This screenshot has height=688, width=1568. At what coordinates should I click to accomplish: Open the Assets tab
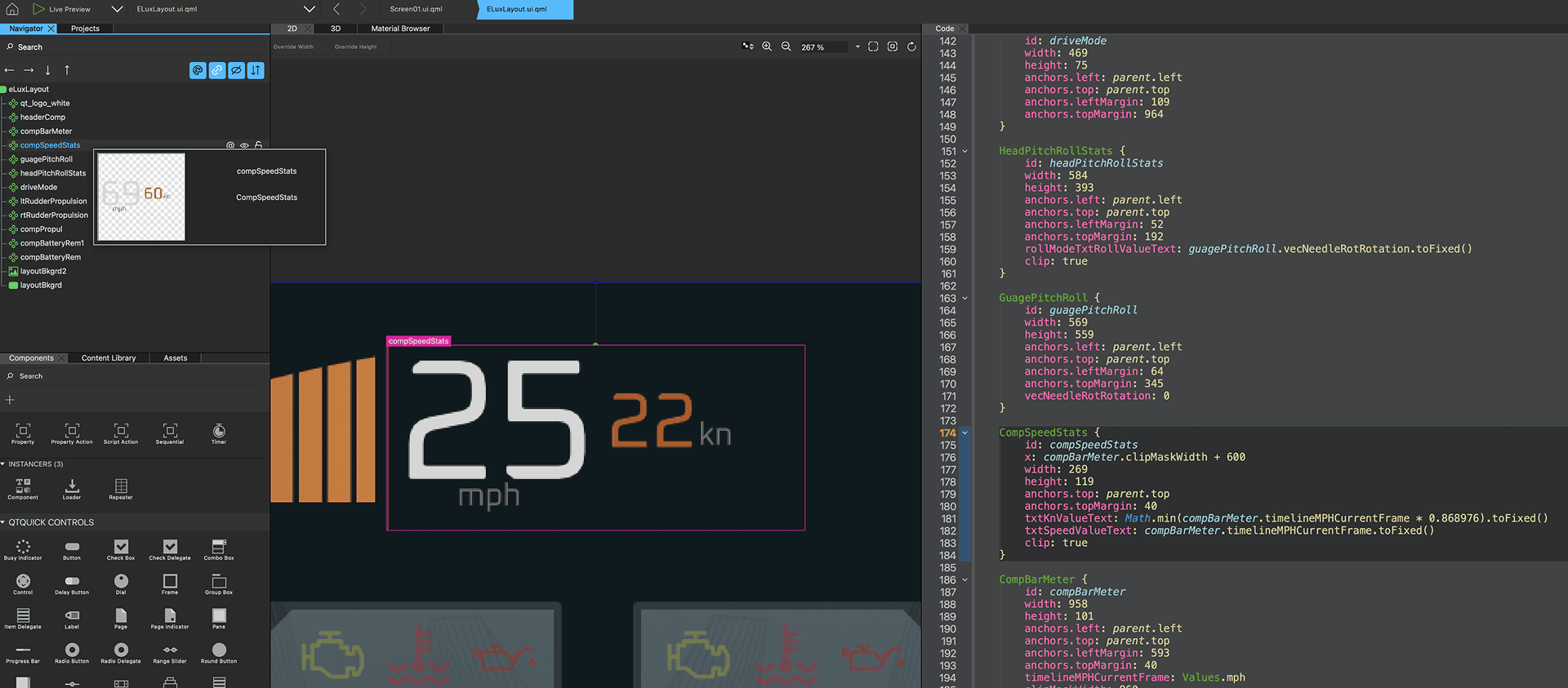176,358
